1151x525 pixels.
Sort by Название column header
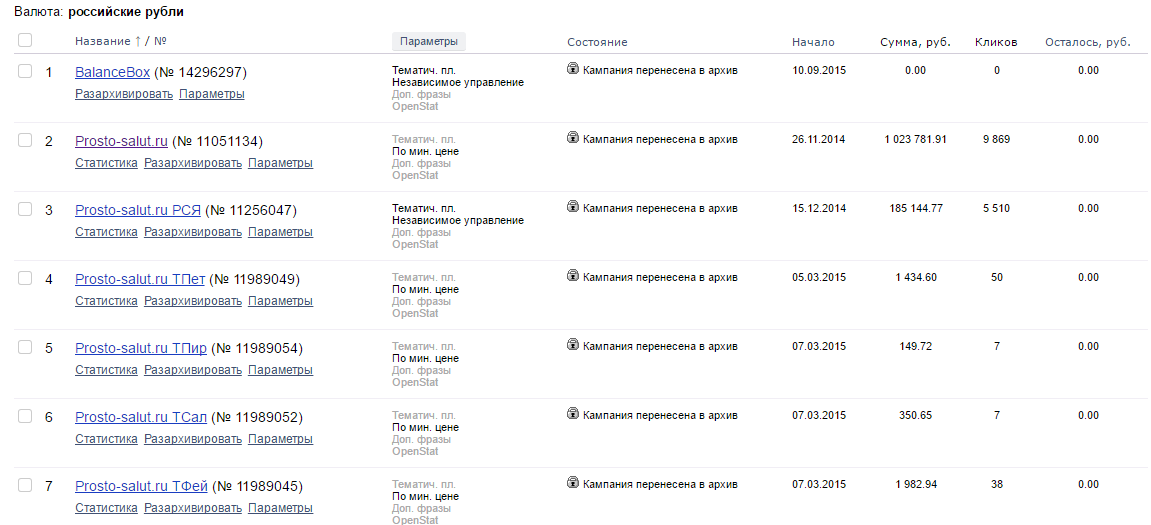point(102,42)
